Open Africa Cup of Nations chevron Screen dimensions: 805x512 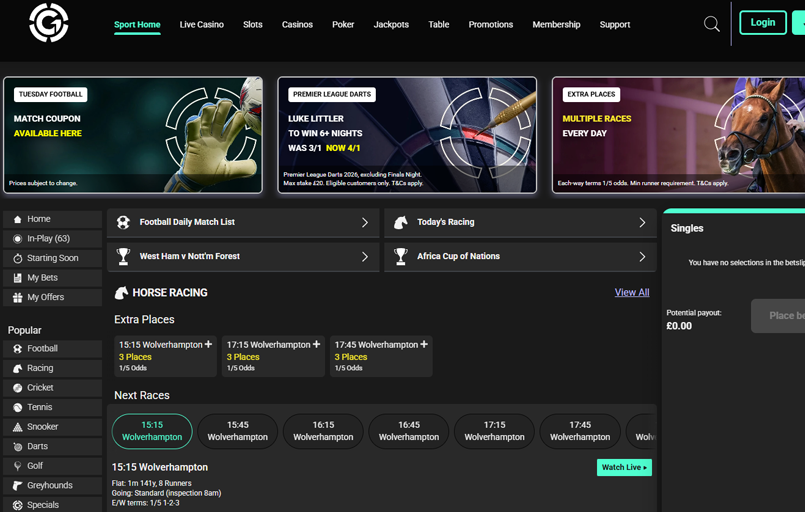(642, 257)
